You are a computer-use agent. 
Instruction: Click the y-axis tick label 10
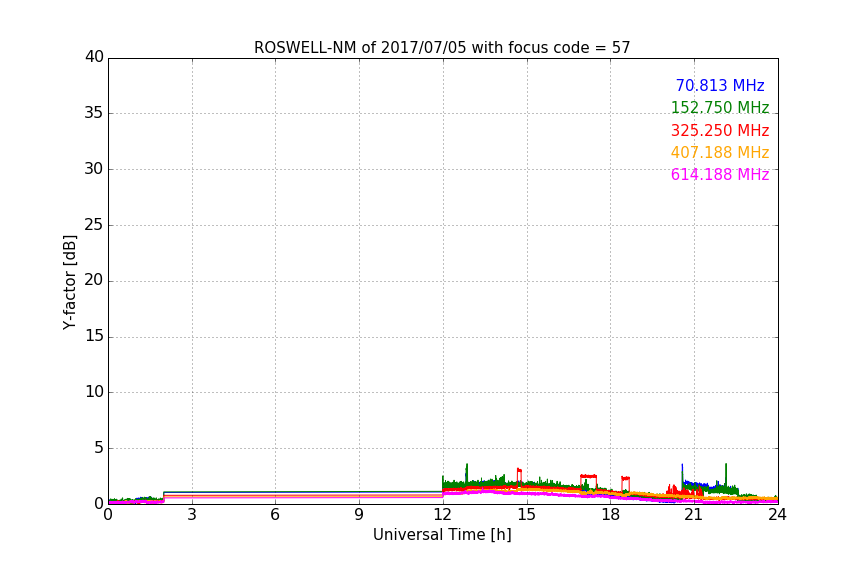[94, 392]
